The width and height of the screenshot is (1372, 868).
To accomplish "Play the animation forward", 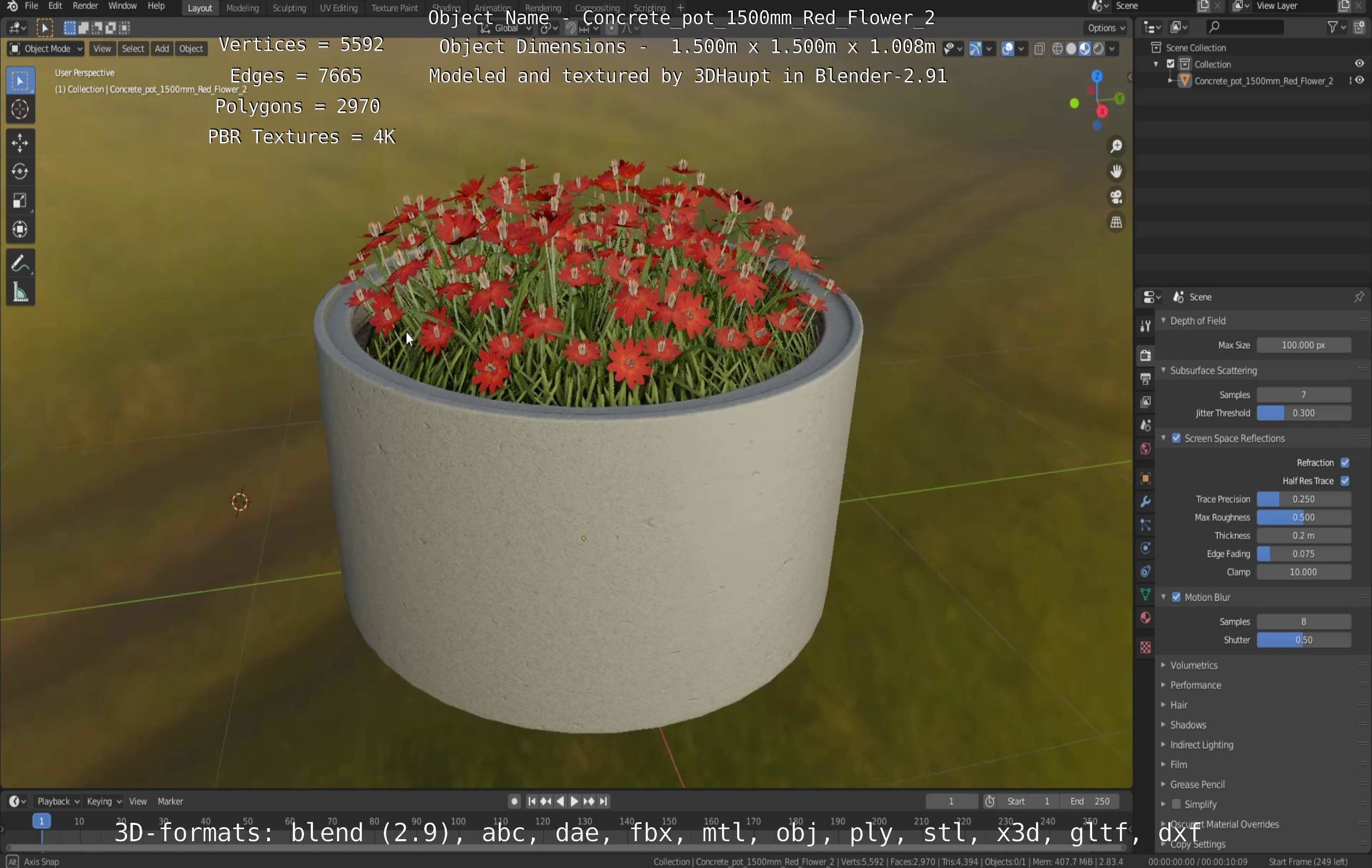I will pyautogui.click(x=574, y=801).
